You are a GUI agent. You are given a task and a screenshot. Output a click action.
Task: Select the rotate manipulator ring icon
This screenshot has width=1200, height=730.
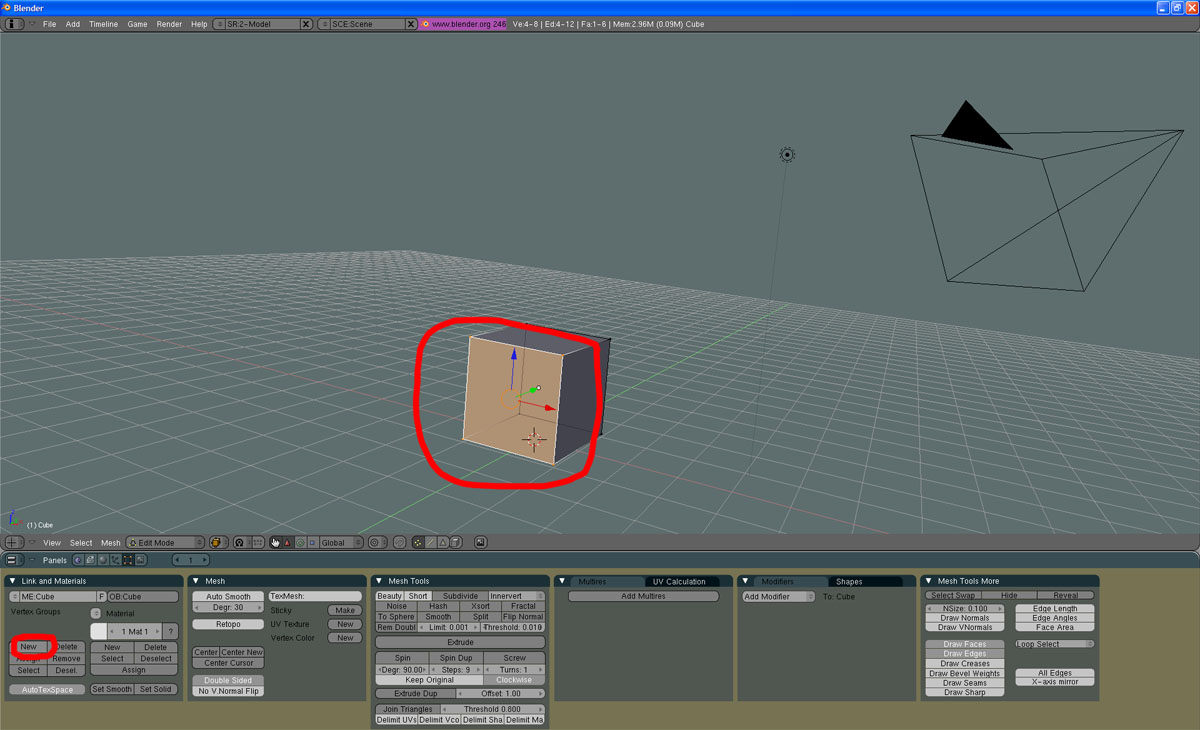tap(300, 542)
